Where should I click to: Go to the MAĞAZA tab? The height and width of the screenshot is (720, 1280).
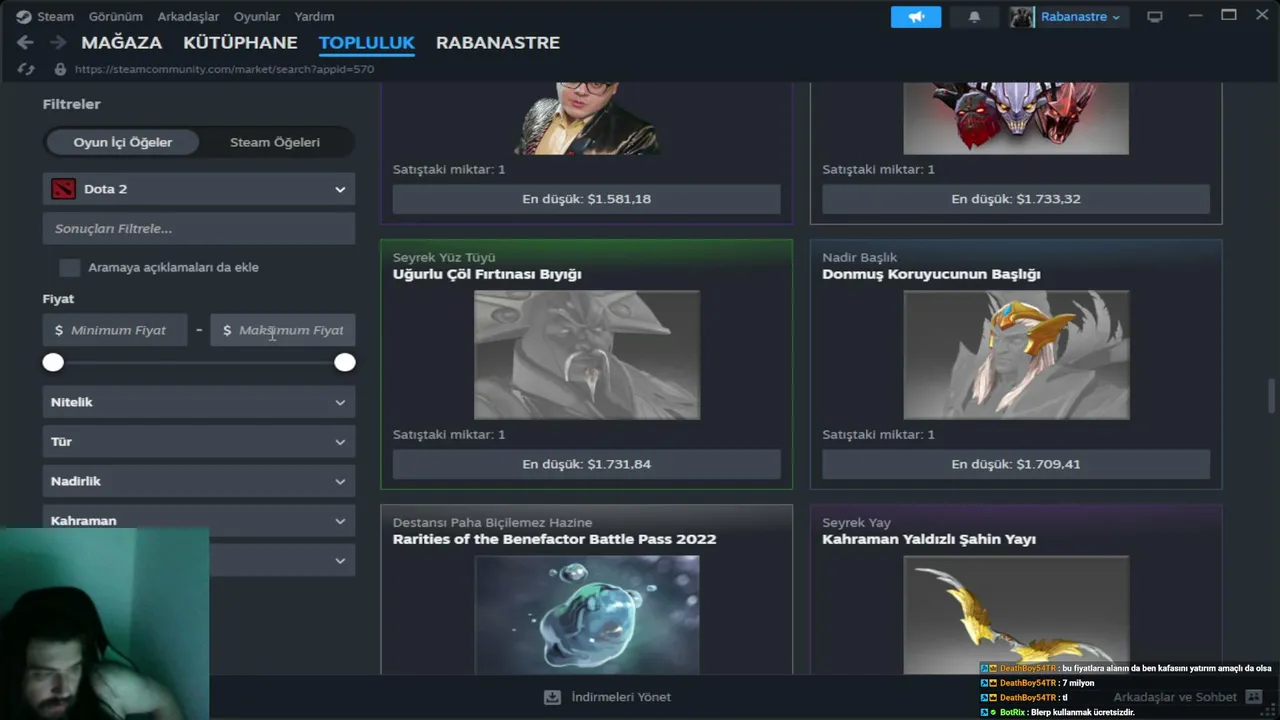121,42
